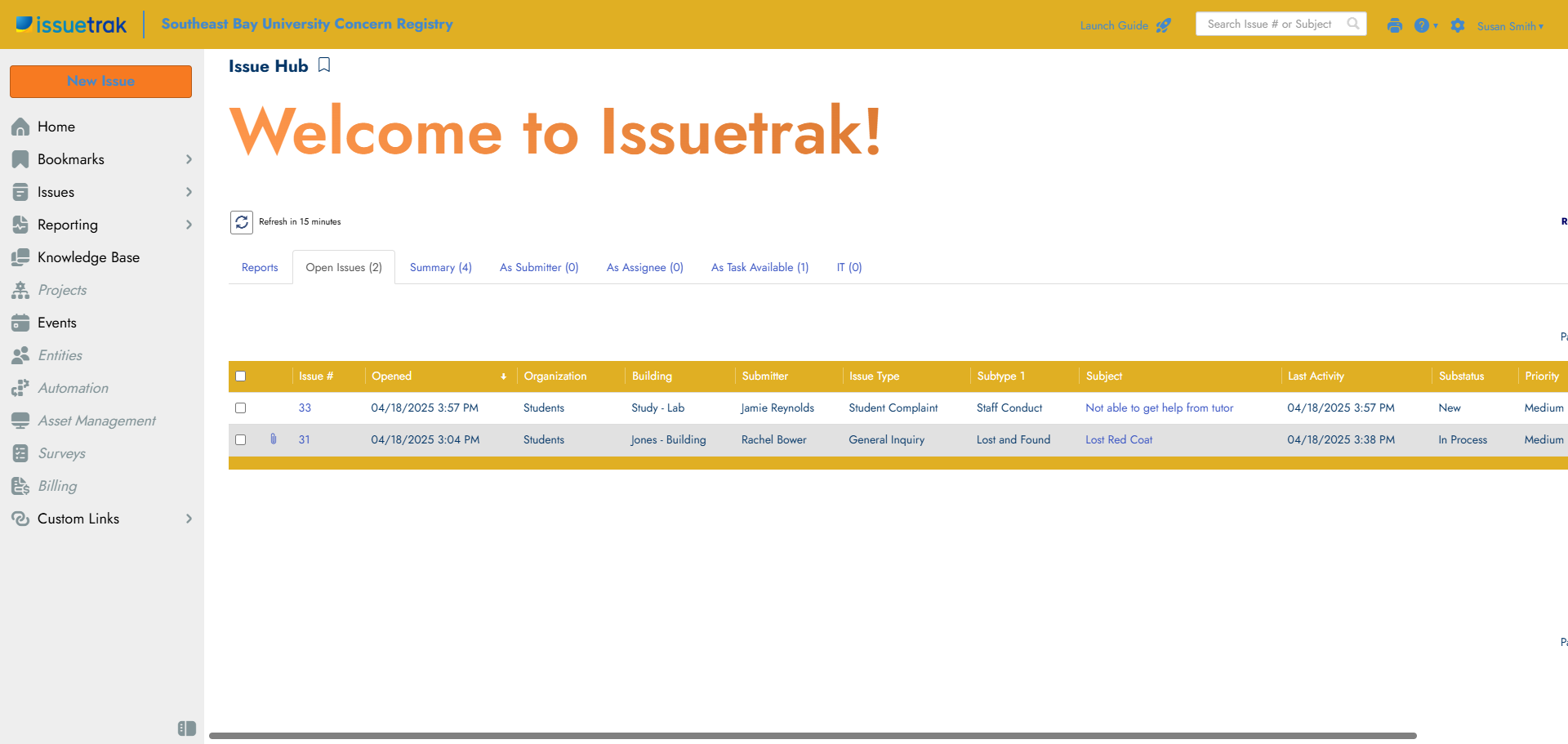Viewport: 1568px width, 744px height.
Task: Click the Billing sidebar icon
Action: point(20,486)
